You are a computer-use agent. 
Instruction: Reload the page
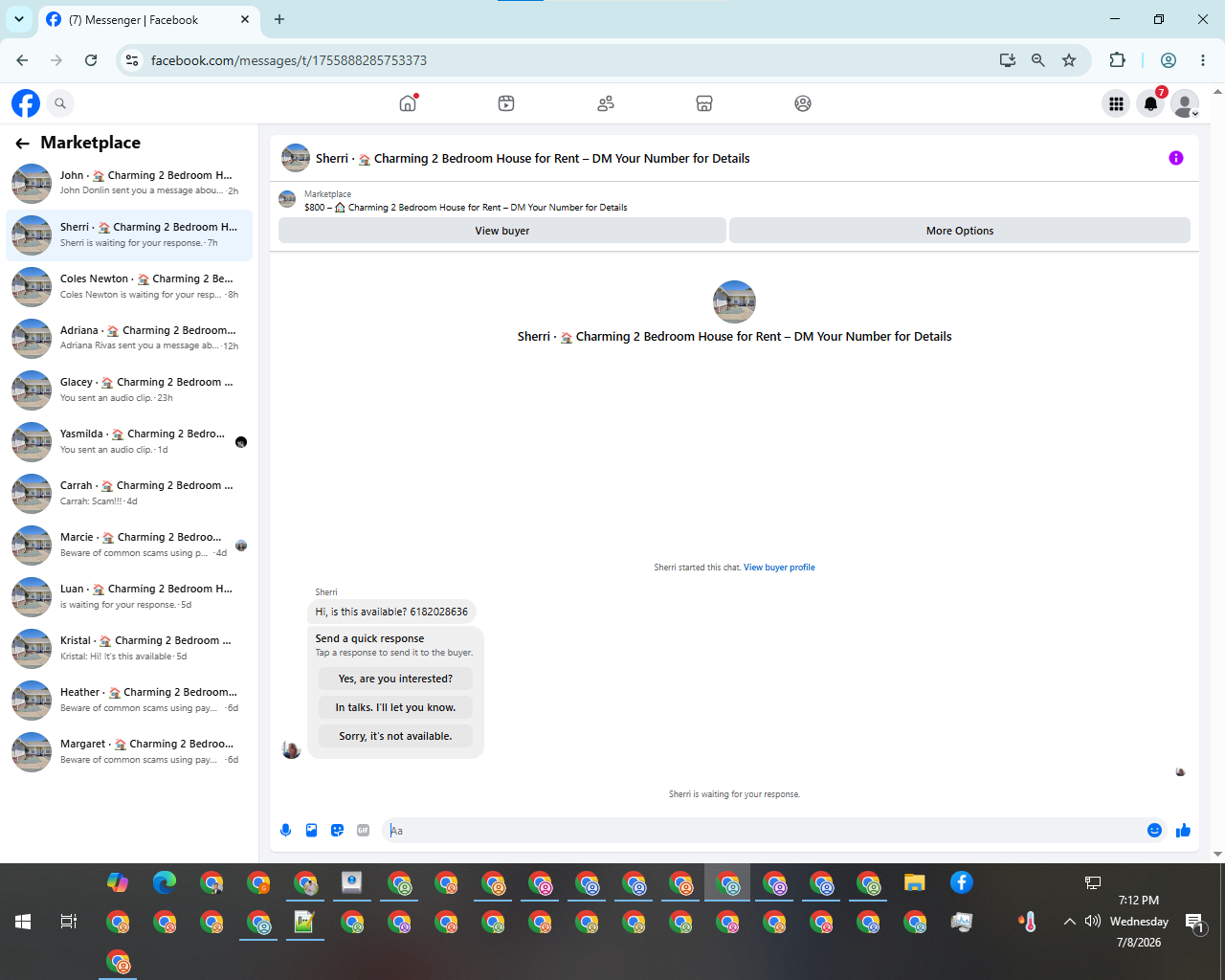(x=91, y=60)
